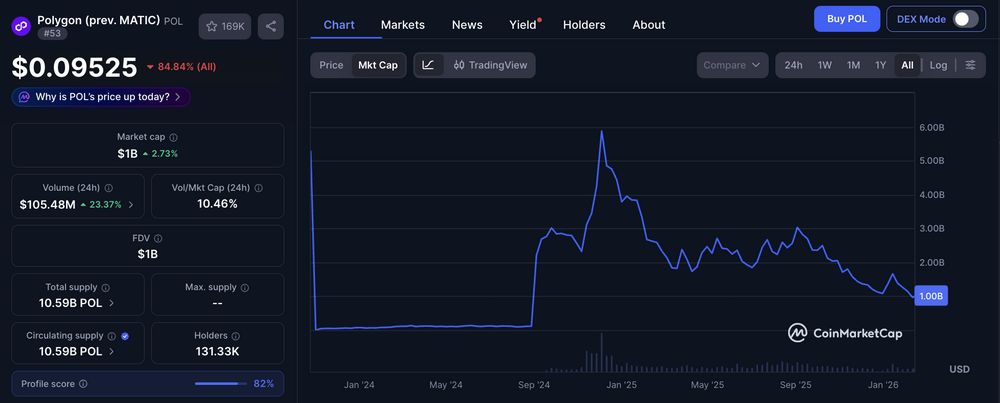Click the 131.33K holders value
Screen dimensions: 1000x403
217,351
